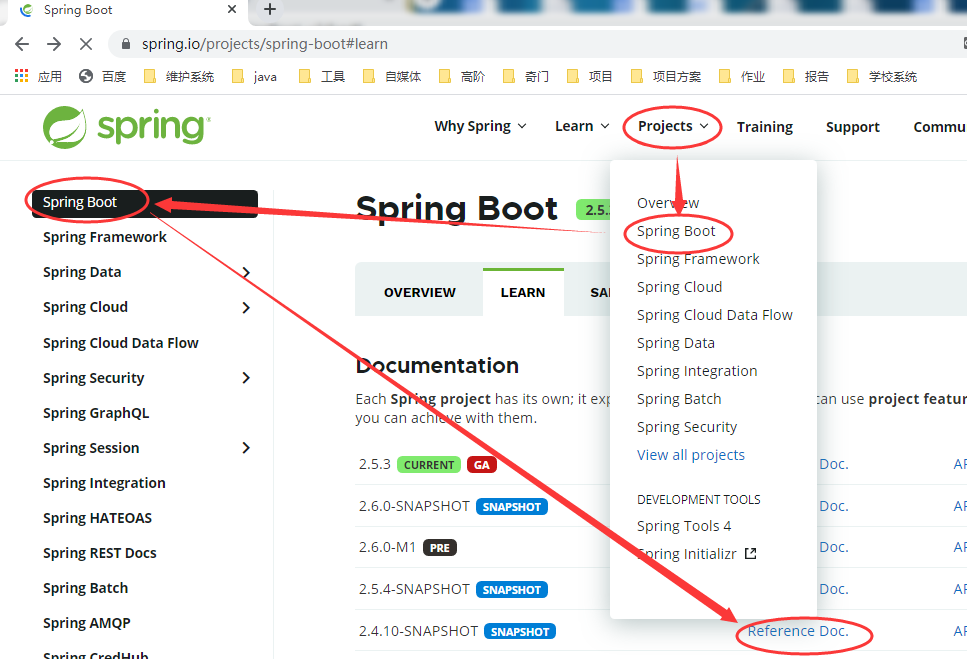The image size is (967, 659).
Task: Click the GA badge on 2.5.3
Action: coord(482,465)
